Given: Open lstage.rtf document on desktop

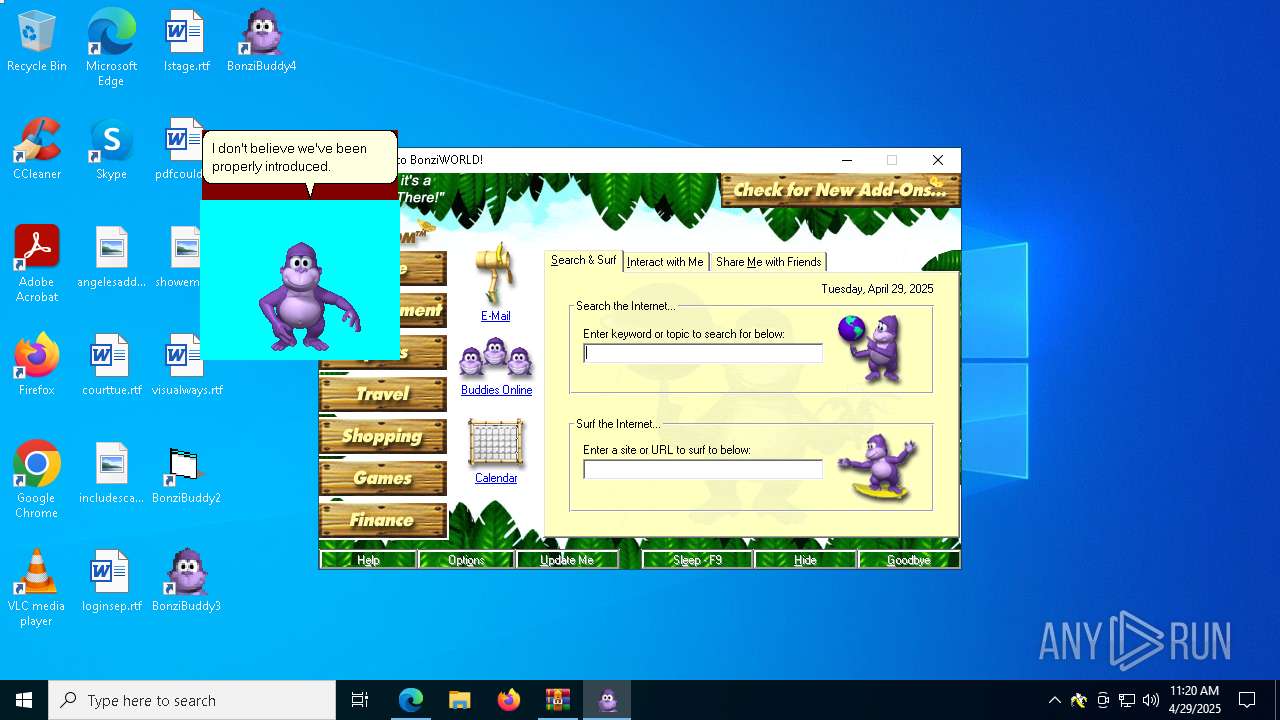Looking at the screenshot, I should coord(186,42).
